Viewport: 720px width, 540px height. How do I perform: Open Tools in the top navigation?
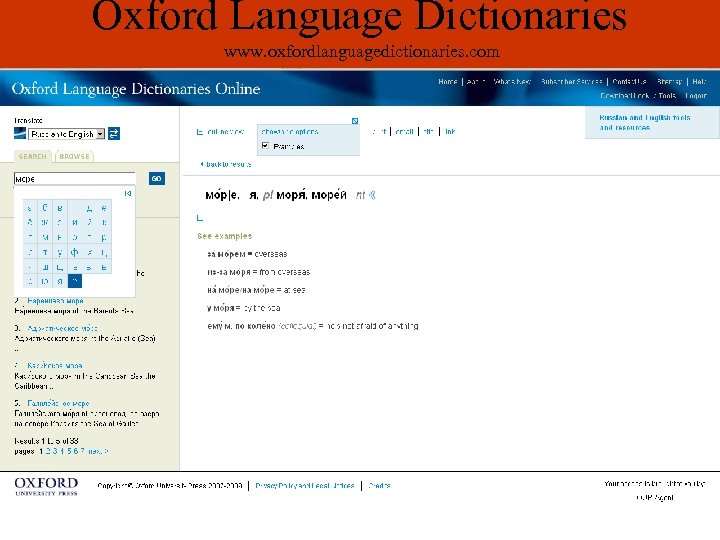click(667, 96)
